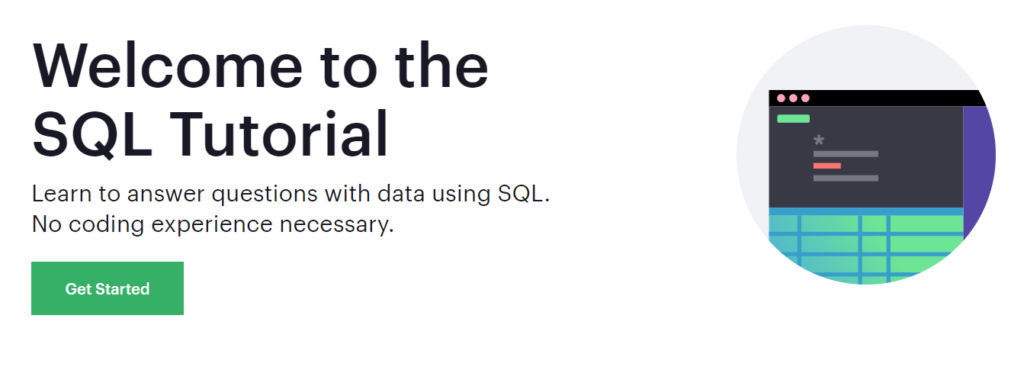Click the bottom gray line below the red line

coord(846,178)
